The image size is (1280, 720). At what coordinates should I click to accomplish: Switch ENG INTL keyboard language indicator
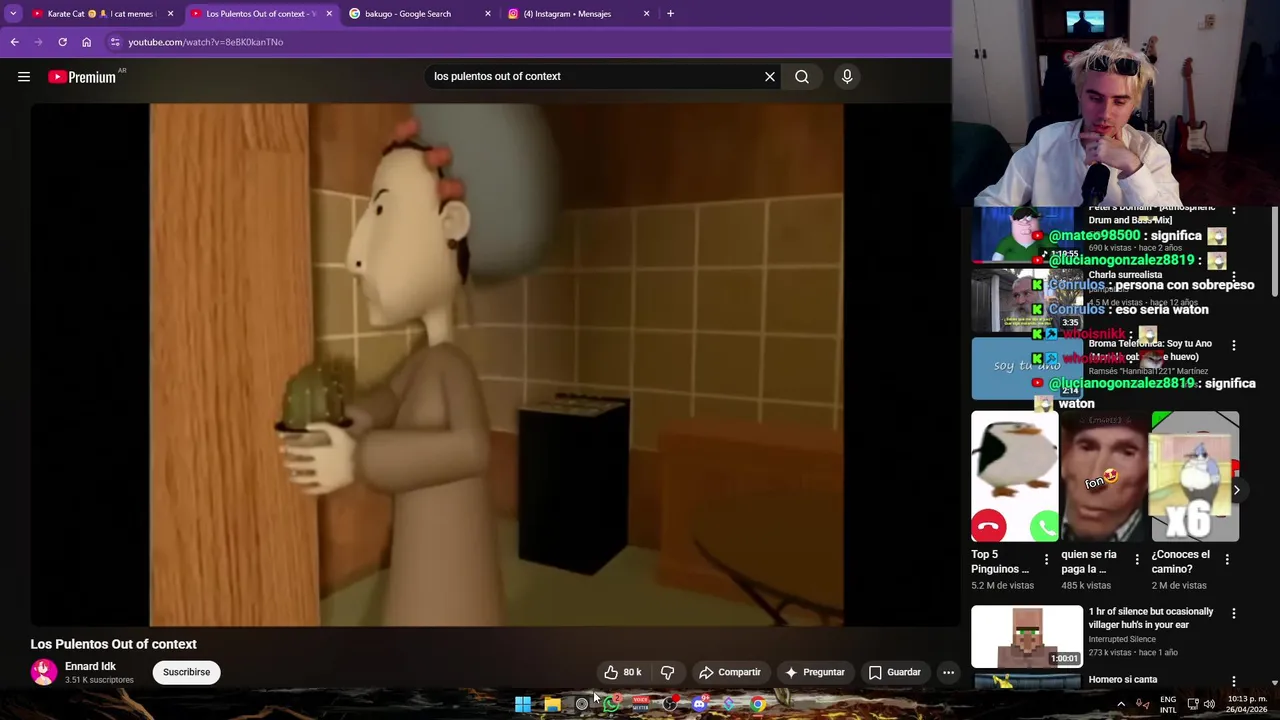pyautogui.click(x=1168, y=704)
